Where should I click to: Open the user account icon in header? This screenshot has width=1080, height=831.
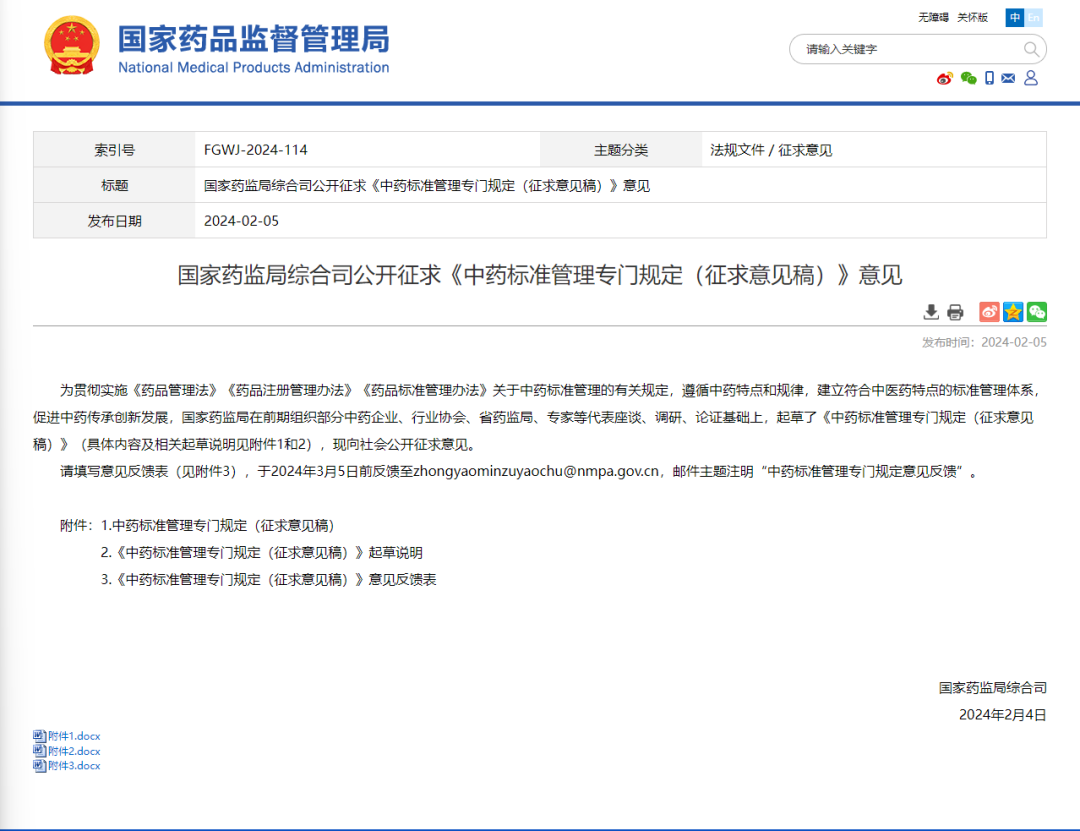point(1031,78)
